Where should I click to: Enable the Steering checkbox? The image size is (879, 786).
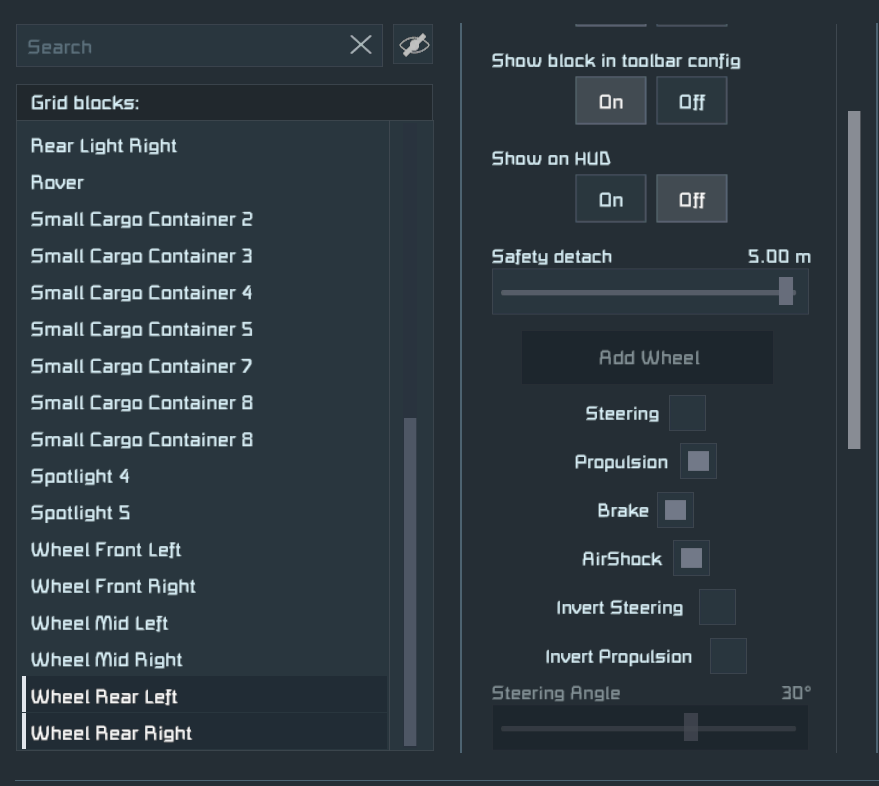(x=687, y=413)
